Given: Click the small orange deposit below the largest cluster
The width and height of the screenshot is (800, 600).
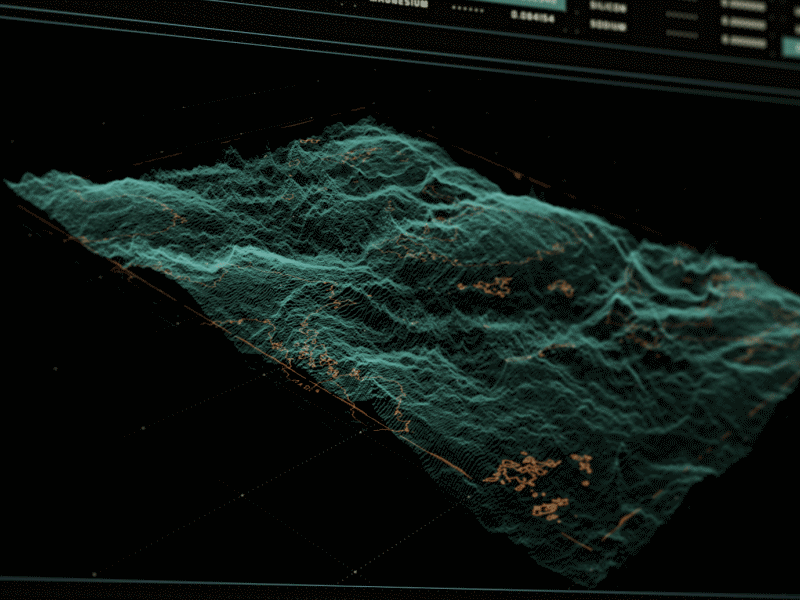Looking at the screenshot, I should (x=547, y=509).
